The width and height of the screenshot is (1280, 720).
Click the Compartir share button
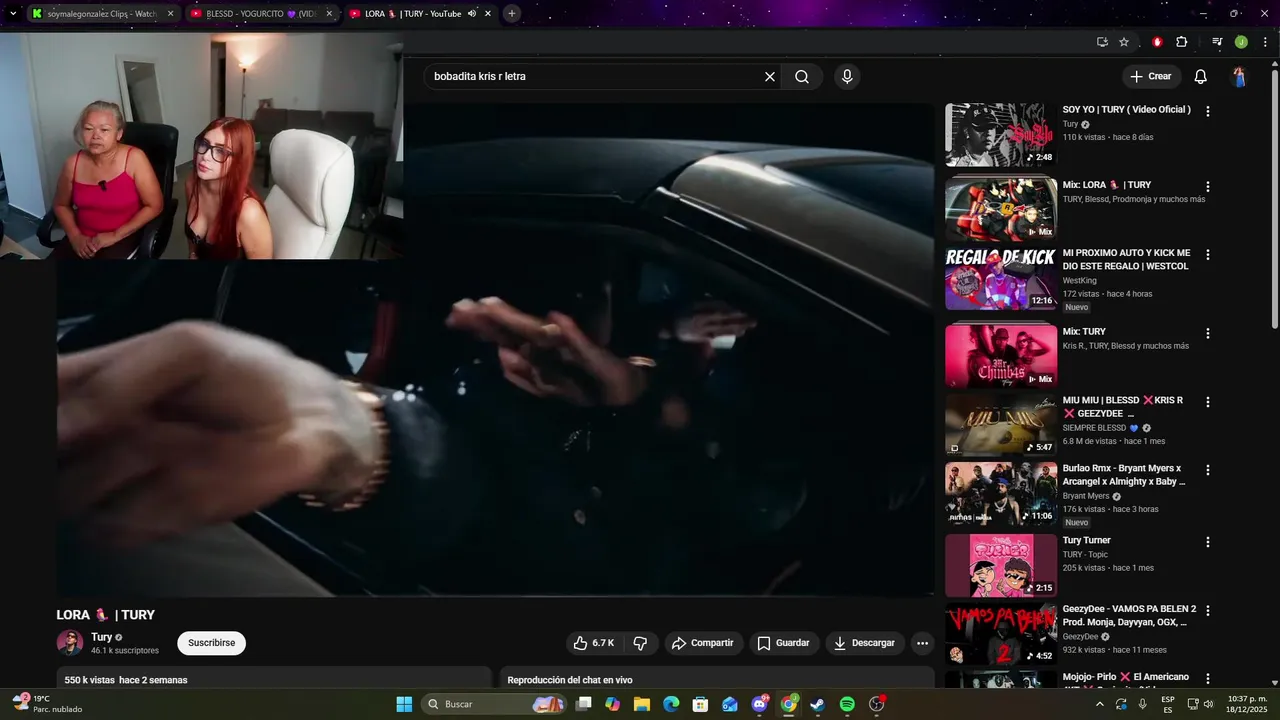703,643
